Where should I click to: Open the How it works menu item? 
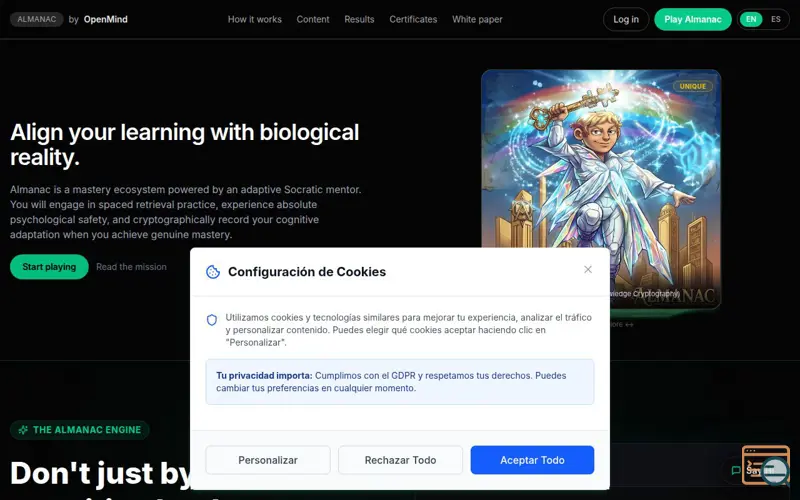click(x=255, y=19)
